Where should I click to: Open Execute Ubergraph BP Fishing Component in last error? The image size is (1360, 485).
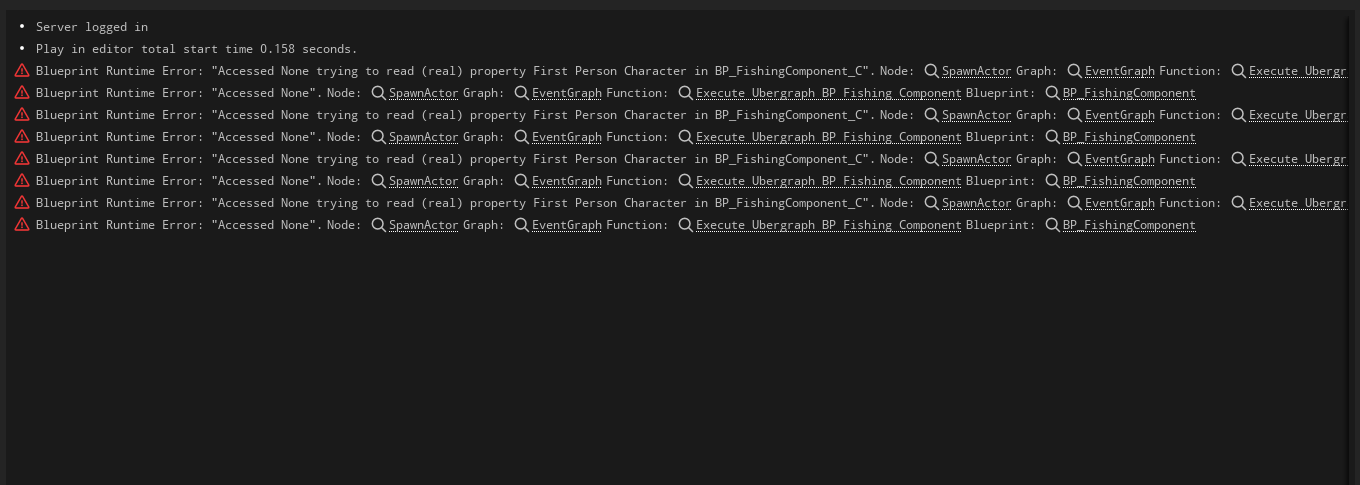tap(829, 225)
